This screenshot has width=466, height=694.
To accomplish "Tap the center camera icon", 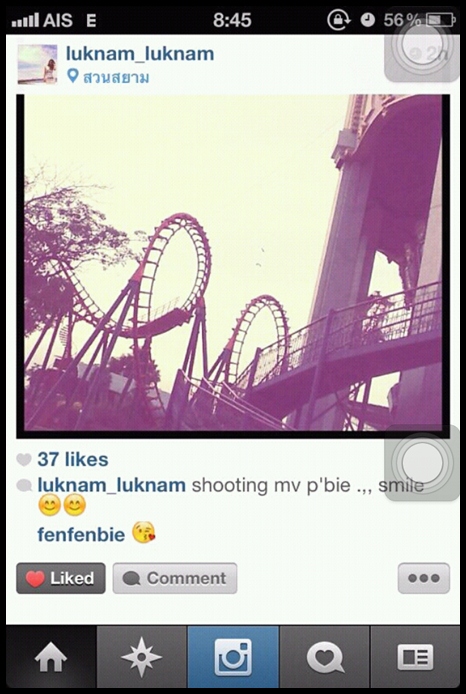I will pos(233,658).
